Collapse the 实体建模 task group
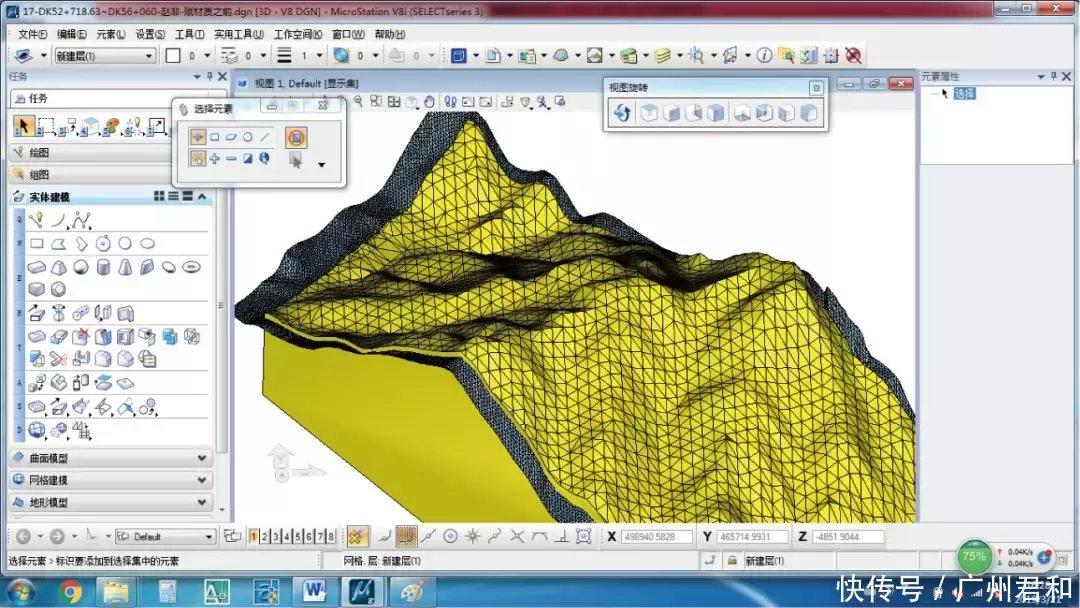Viewport: 1080px width, 608px height. [x=202, y=196]
